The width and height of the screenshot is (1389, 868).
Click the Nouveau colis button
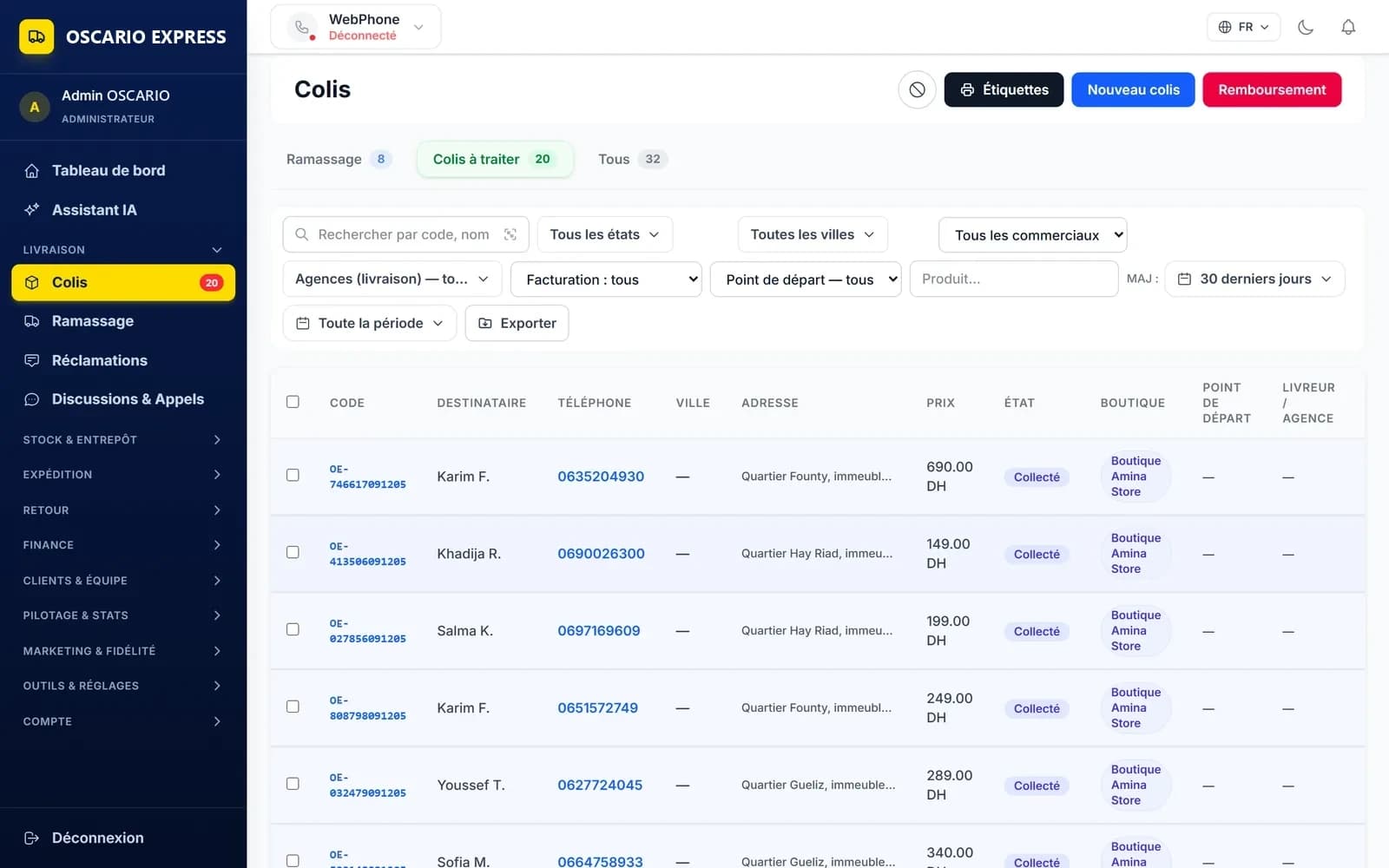1133,89
